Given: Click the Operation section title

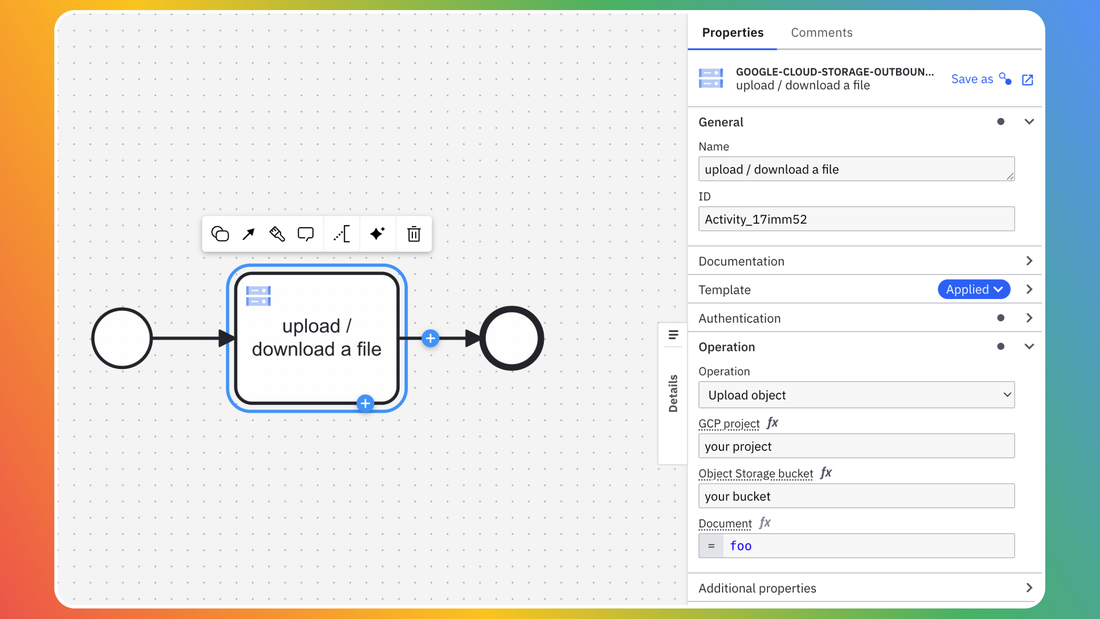Looking at the screenshot, I should 727,347.
